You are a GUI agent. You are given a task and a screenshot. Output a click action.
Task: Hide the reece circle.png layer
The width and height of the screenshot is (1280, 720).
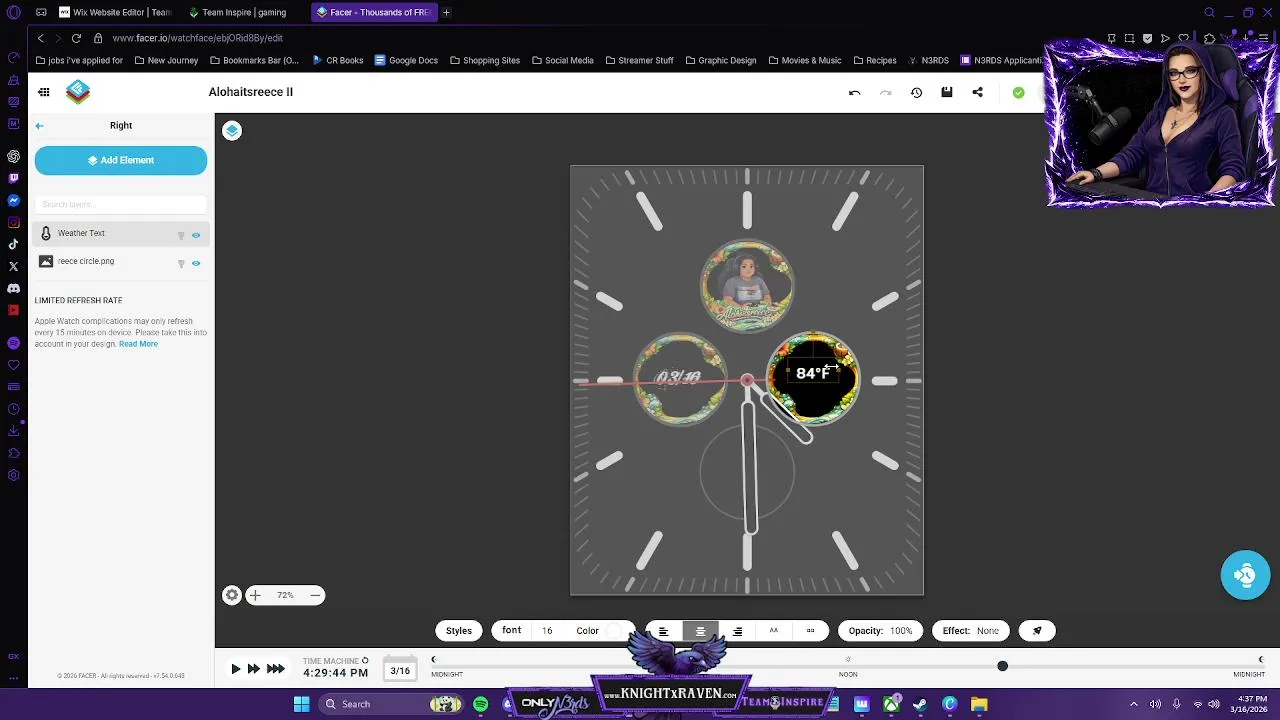coord(196,263)
